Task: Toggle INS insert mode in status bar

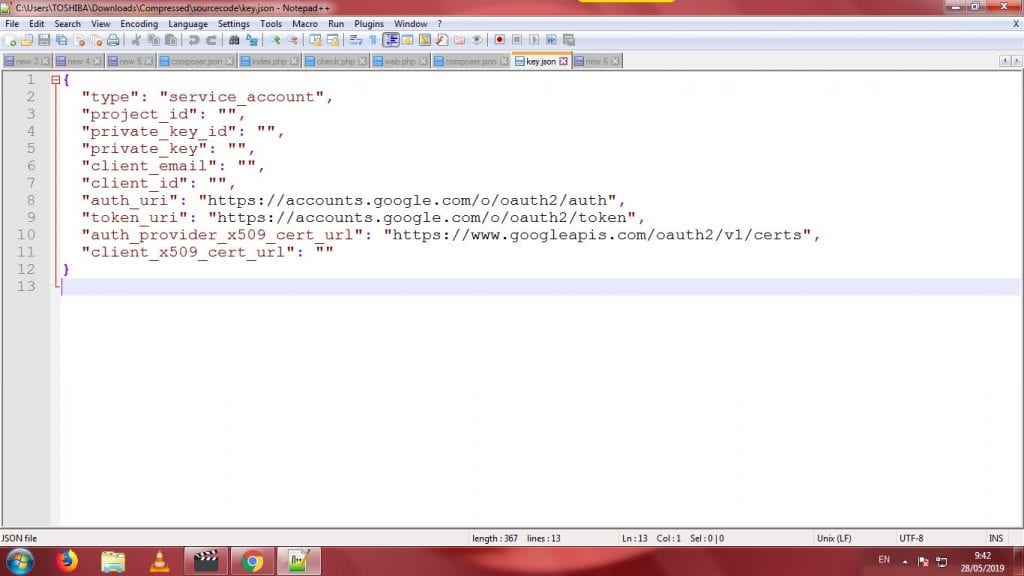Action: click(x=996, y=538)
